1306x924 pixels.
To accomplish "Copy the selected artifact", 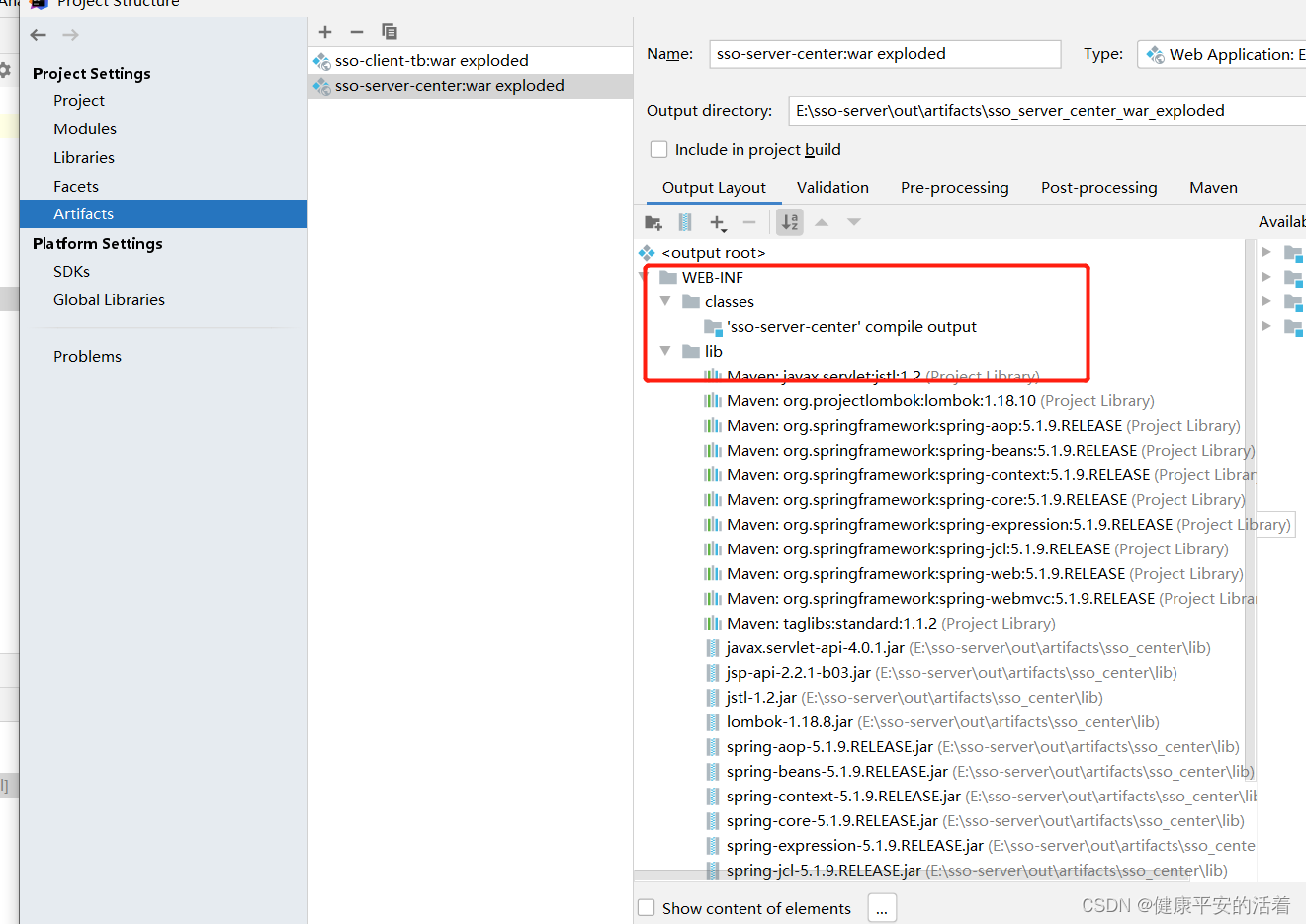I will pos(389,32).
